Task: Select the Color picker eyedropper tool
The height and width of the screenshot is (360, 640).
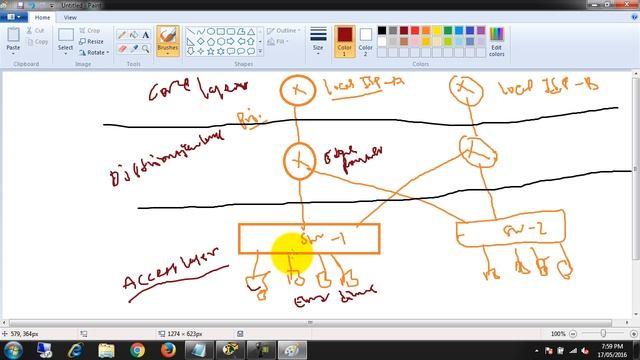Action: (x=133, y=49)
